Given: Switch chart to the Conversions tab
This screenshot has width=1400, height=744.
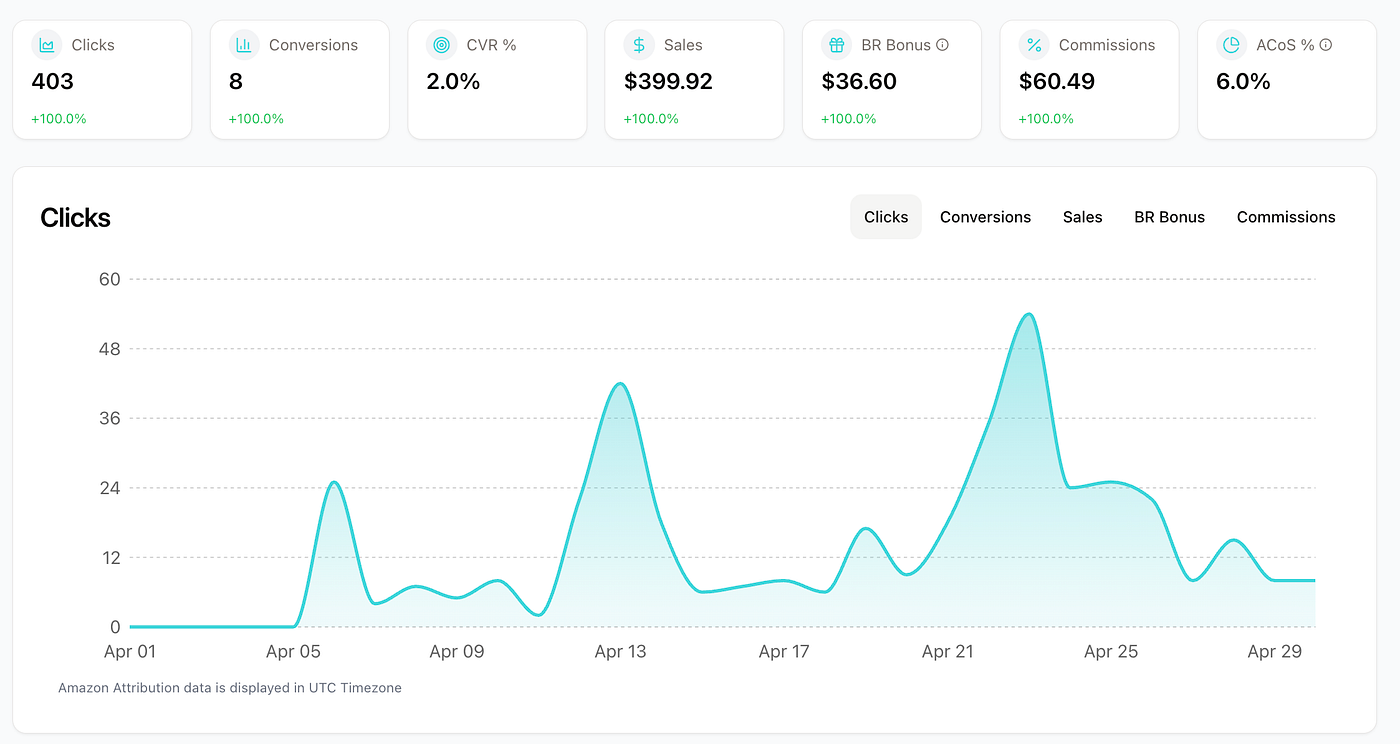Looking at the screenshot, I should click(x=985, y=217).
